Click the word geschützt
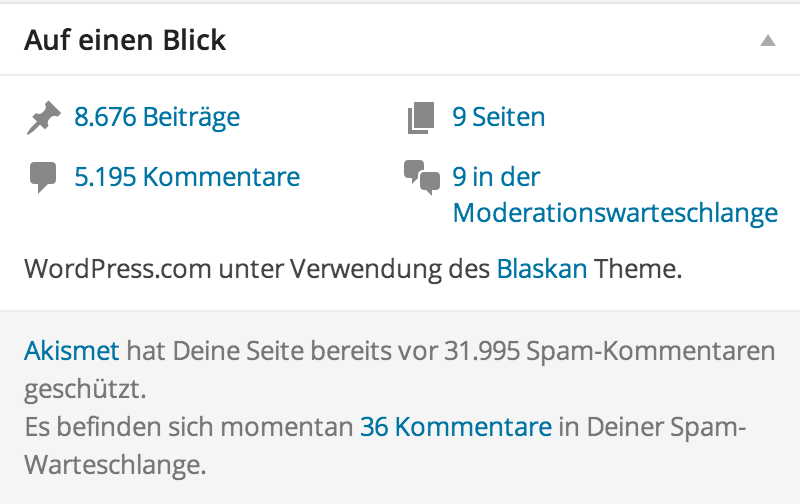The height and width of the screenshot is (504, 800). click(86, 387)
